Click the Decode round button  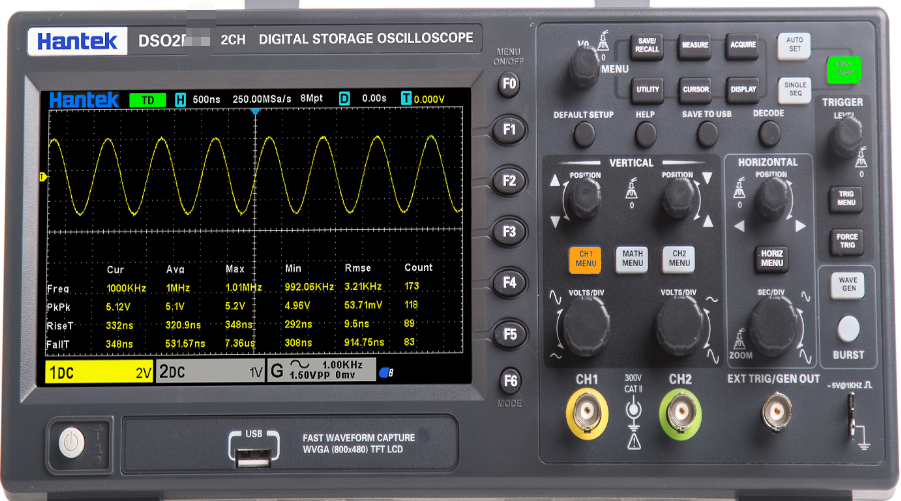click(x=768, y=134)
